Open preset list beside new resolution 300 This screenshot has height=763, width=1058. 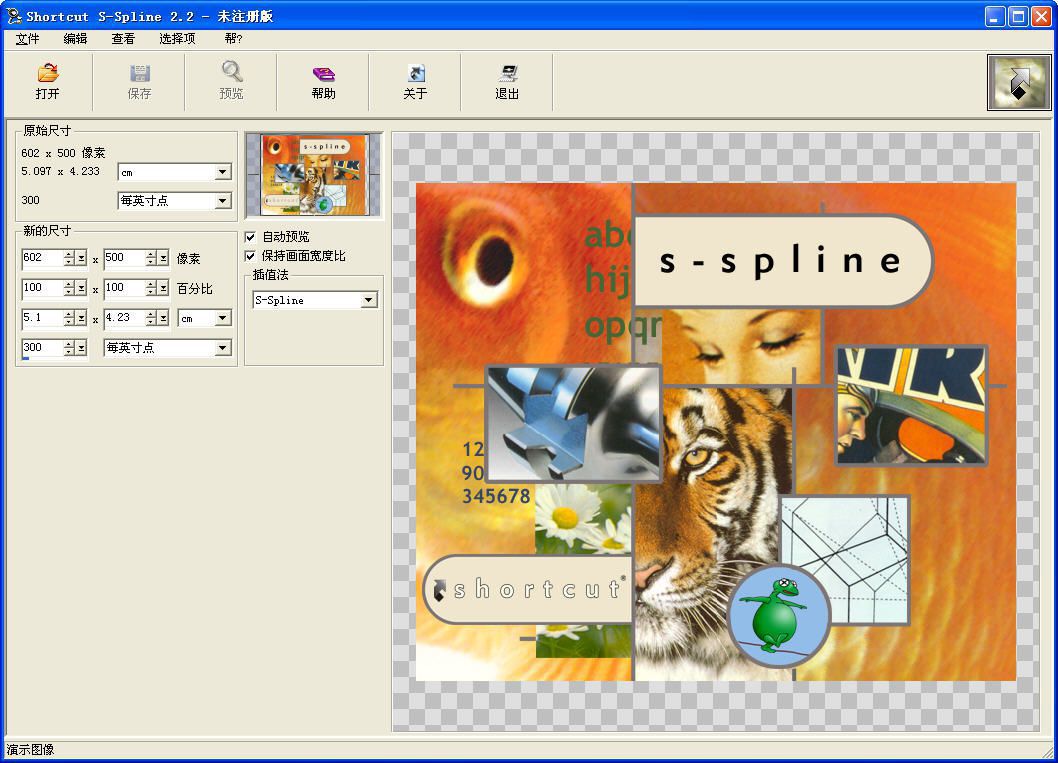[81, 347]
